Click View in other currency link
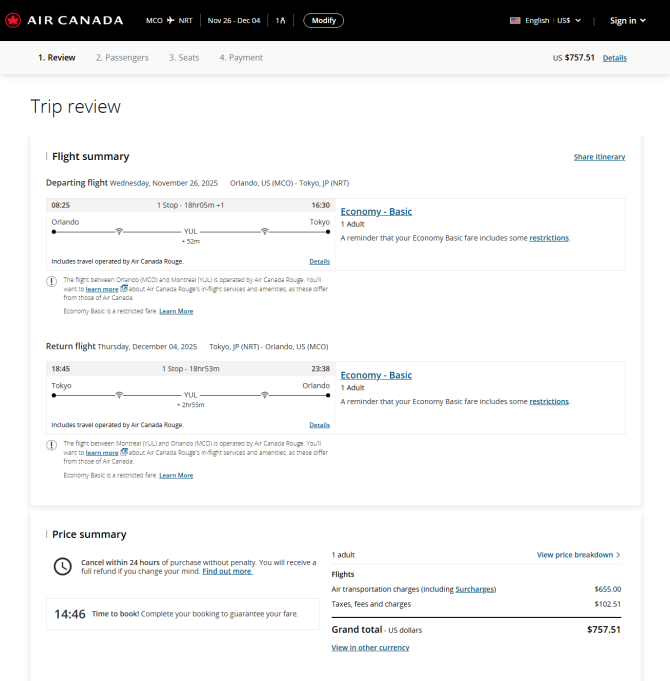The width and height of the screenshot is (670, 681). coord(370,648)
